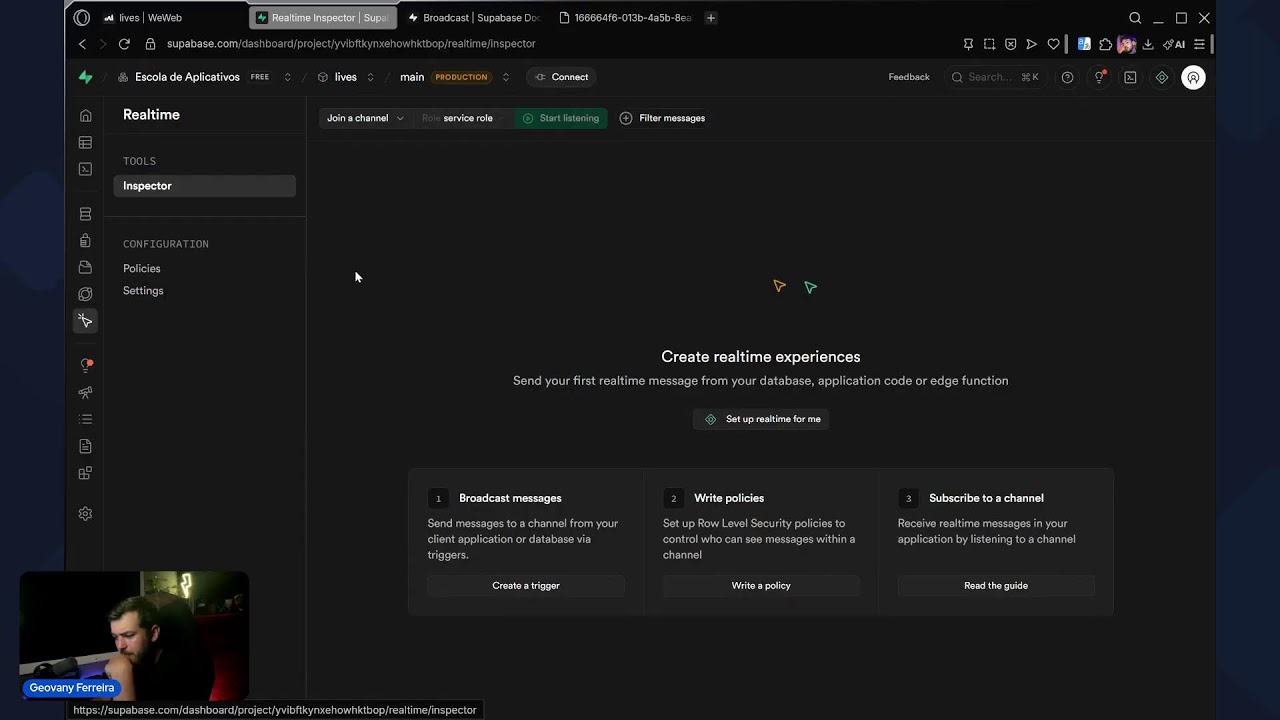The image size is (1280, 720).
Task: Open Settings under Configuration
Action: (x=143, y=291)
